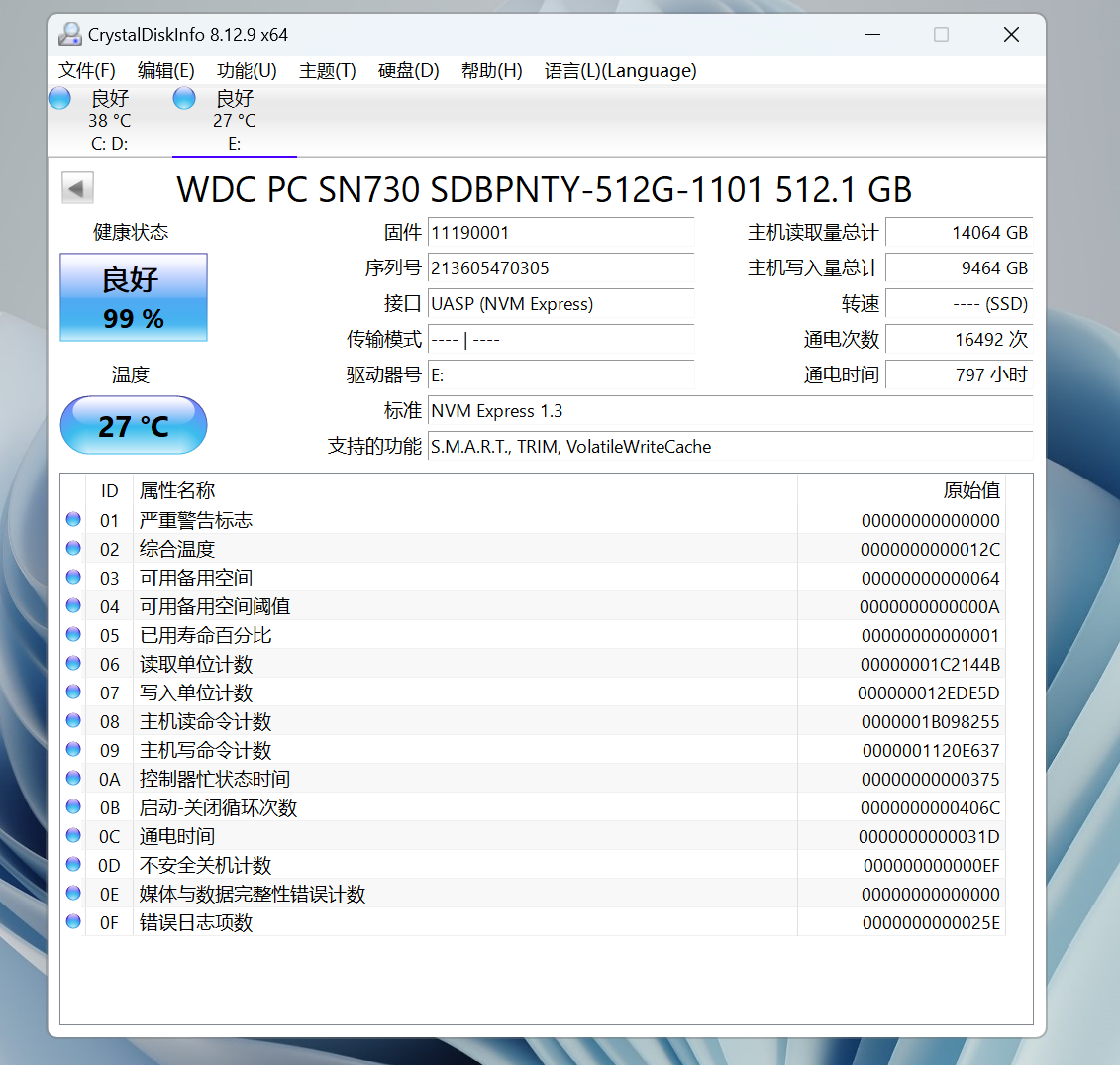Screen dimensions: 1120x1065
Task: Click the 原始值 column header
Action: coord(970,490)
